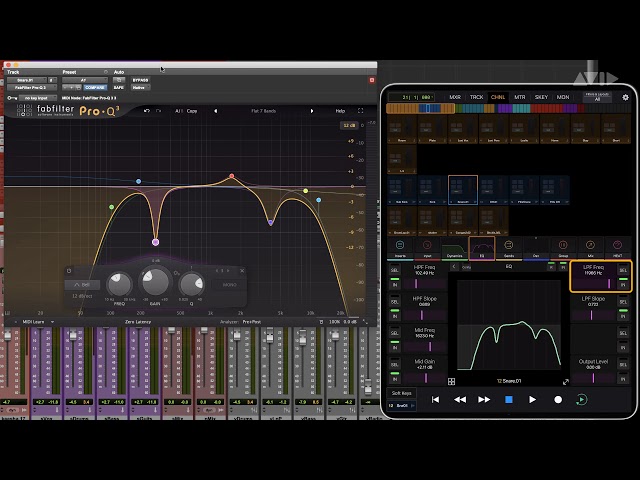The width and height of the screenshot is (640, 480).
Task: Toggle HPF Slope IN switch
Action: 395,316
